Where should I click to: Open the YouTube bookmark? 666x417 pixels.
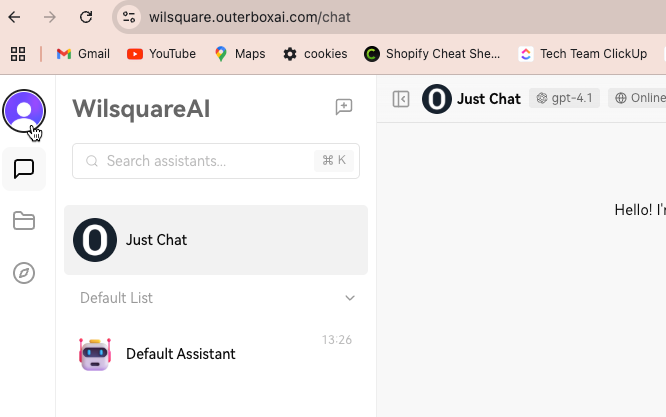161,54
